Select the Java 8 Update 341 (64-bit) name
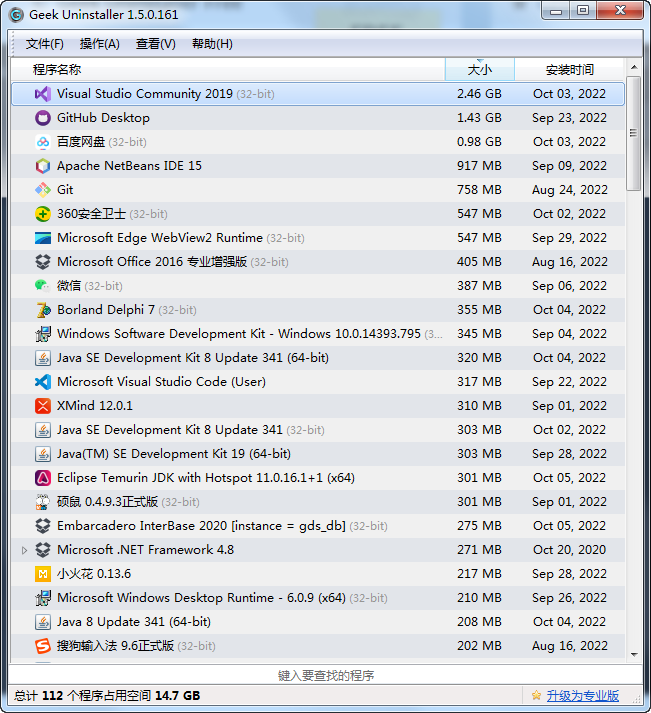 [134, 622]
